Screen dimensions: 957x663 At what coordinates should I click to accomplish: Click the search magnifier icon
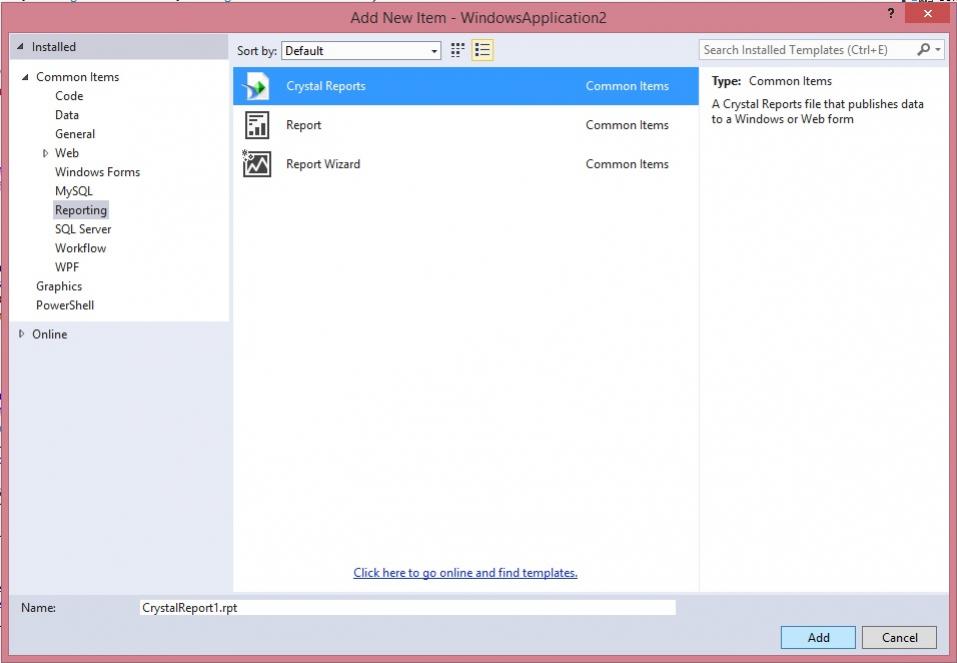(923, 49)
